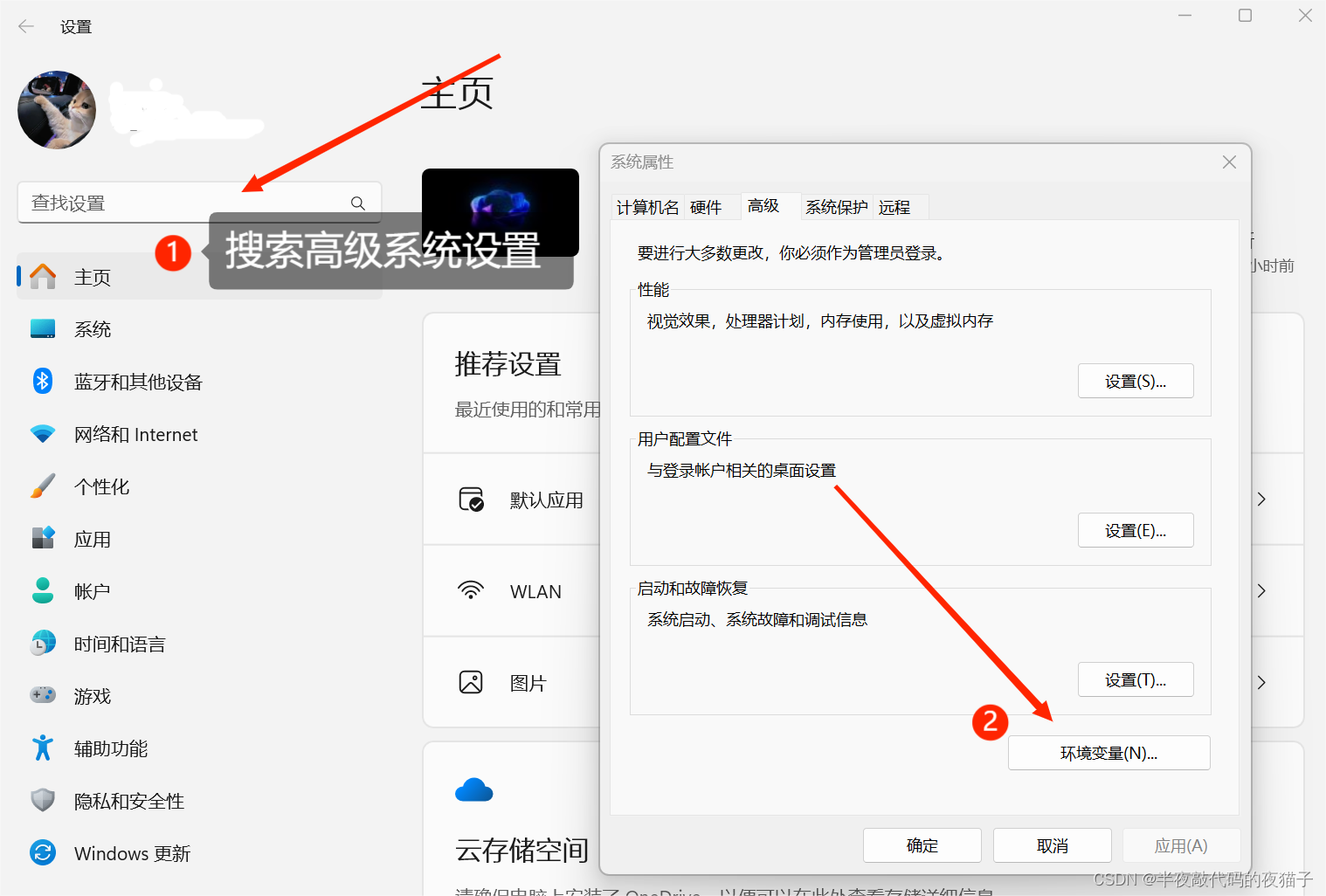Image resolution: width=1326 pixels, height=896 pixels.
Task: Open startup recovery 设置(T)... button
Action: (x=1136, y=679)
